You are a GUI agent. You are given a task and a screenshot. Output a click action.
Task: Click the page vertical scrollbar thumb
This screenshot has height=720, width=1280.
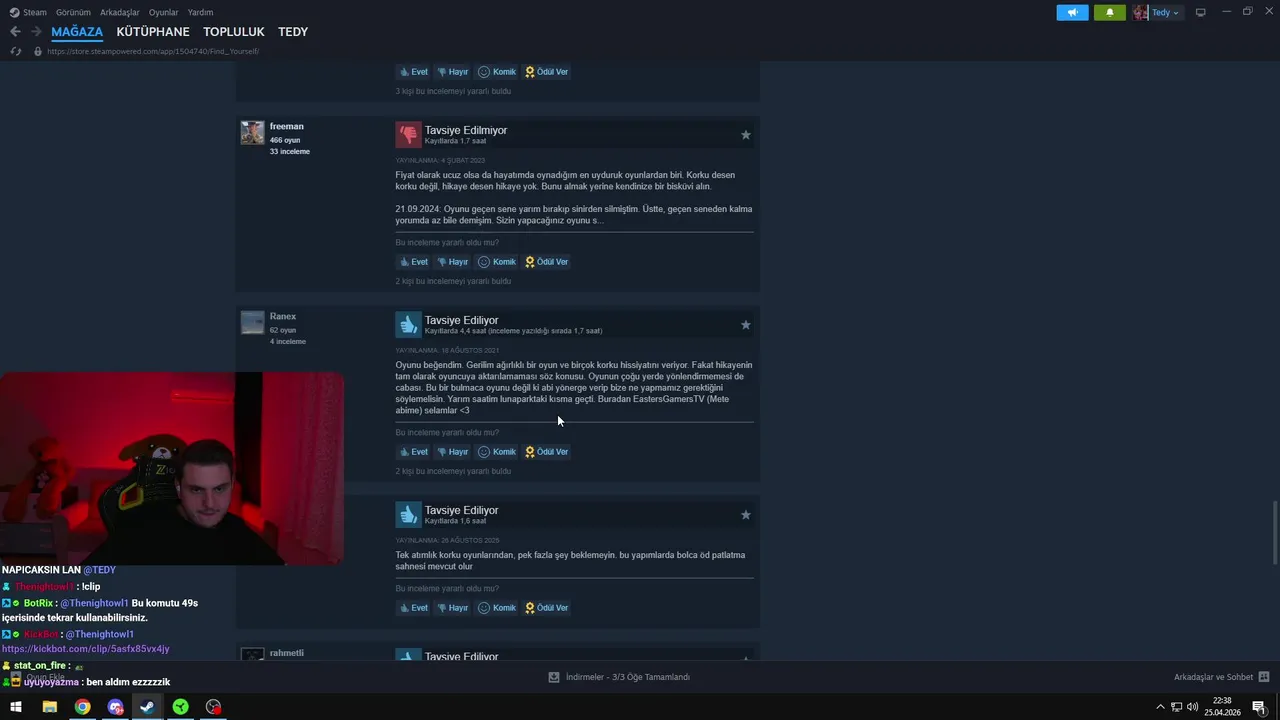coord(1275,533)
